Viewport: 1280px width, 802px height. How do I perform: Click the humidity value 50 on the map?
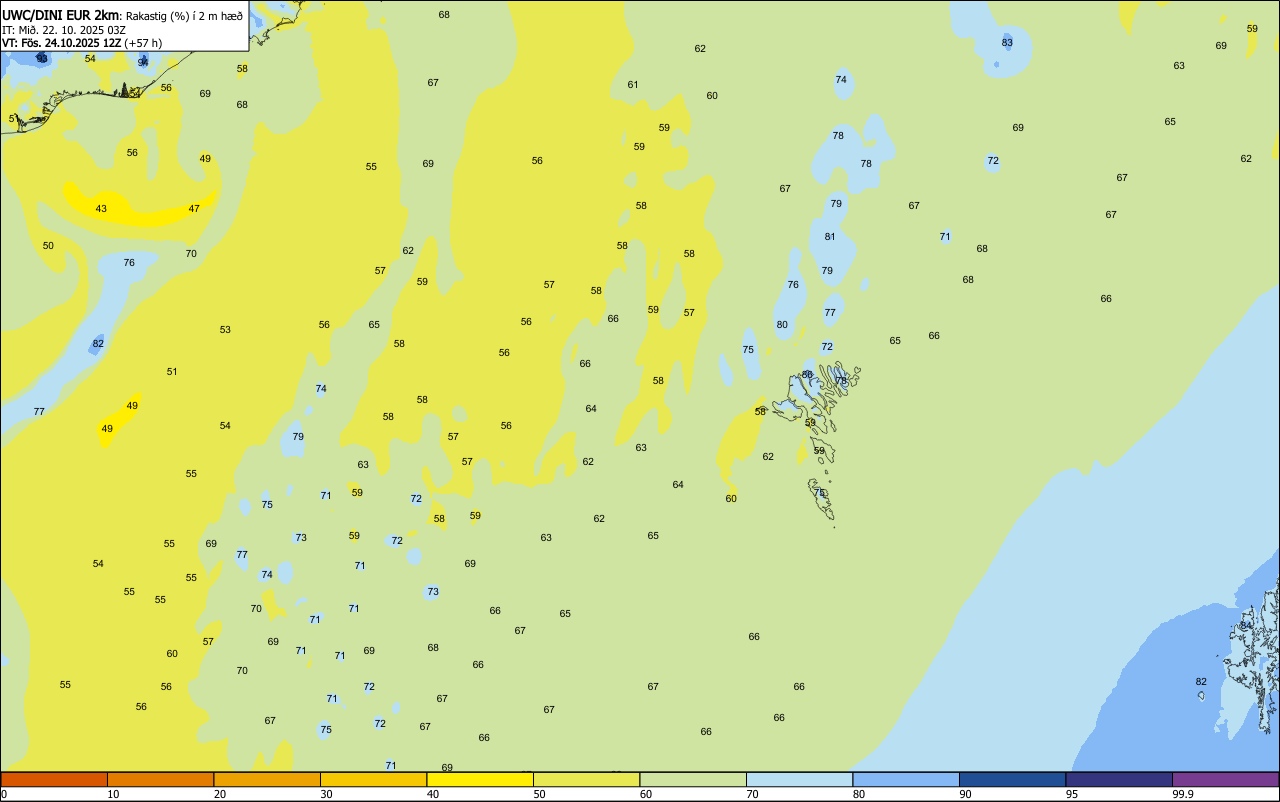pyautogui.click(x=48, y=246)
